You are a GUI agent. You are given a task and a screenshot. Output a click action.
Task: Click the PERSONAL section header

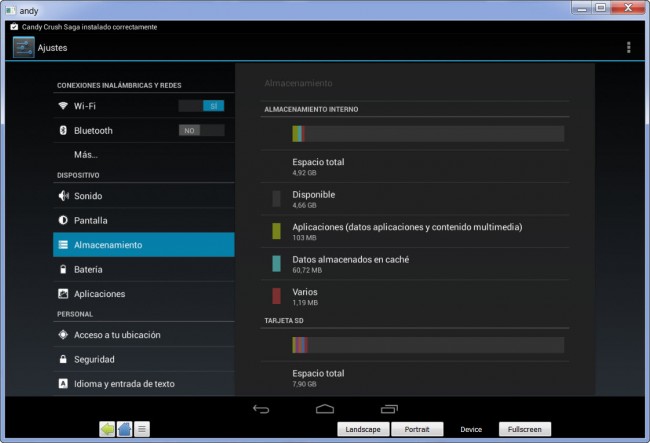[75, 314]
